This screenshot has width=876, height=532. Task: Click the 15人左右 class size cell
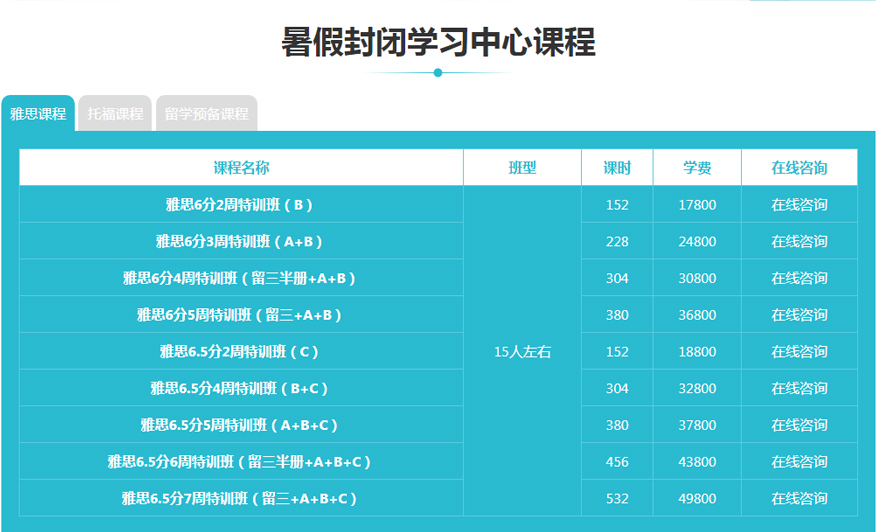pos(522,352)
